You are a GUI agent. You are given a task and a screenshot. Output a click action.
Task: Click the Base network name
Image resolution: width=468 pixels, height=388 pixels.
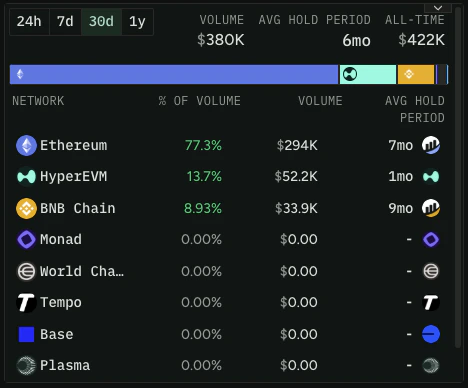tap(57, 334)
